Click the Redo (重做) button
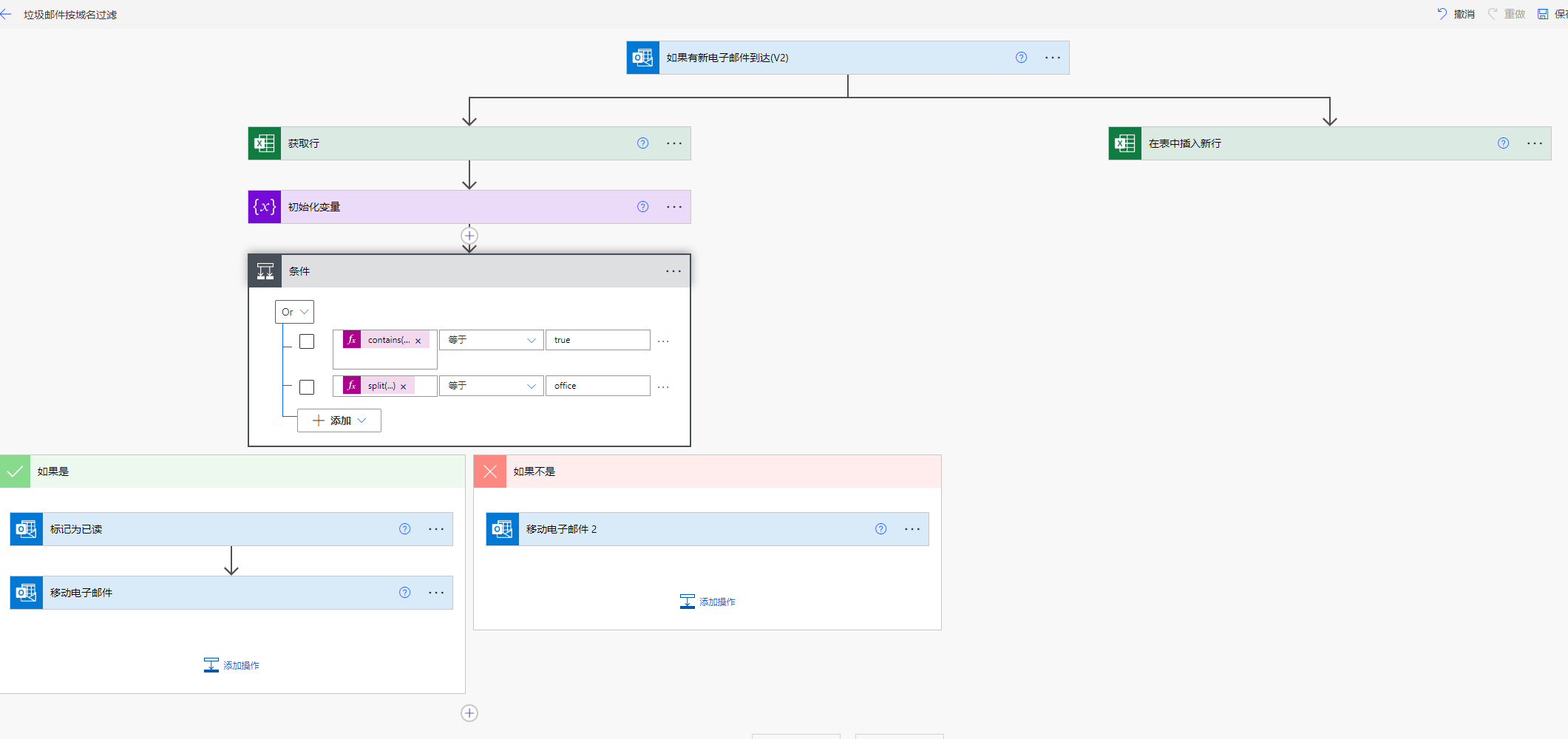Screen dimensions: 1568x739 (x=1506, y=14)
